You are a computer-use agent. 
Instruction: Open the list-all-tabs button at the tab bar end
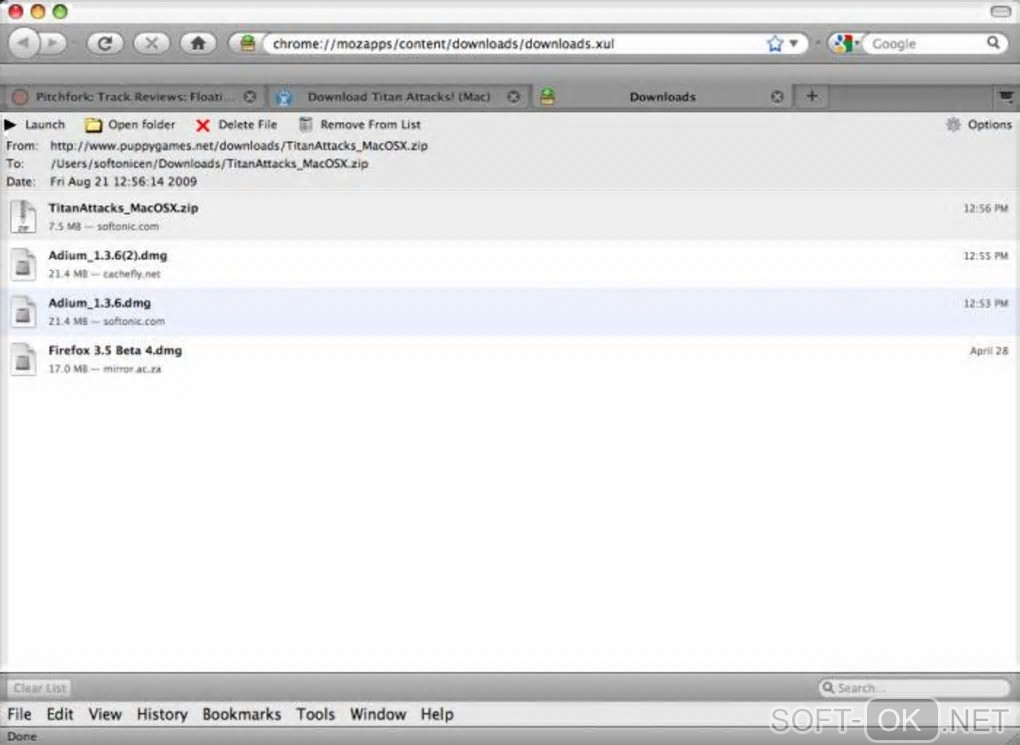pyautogui.click(x=1006, y=97)
